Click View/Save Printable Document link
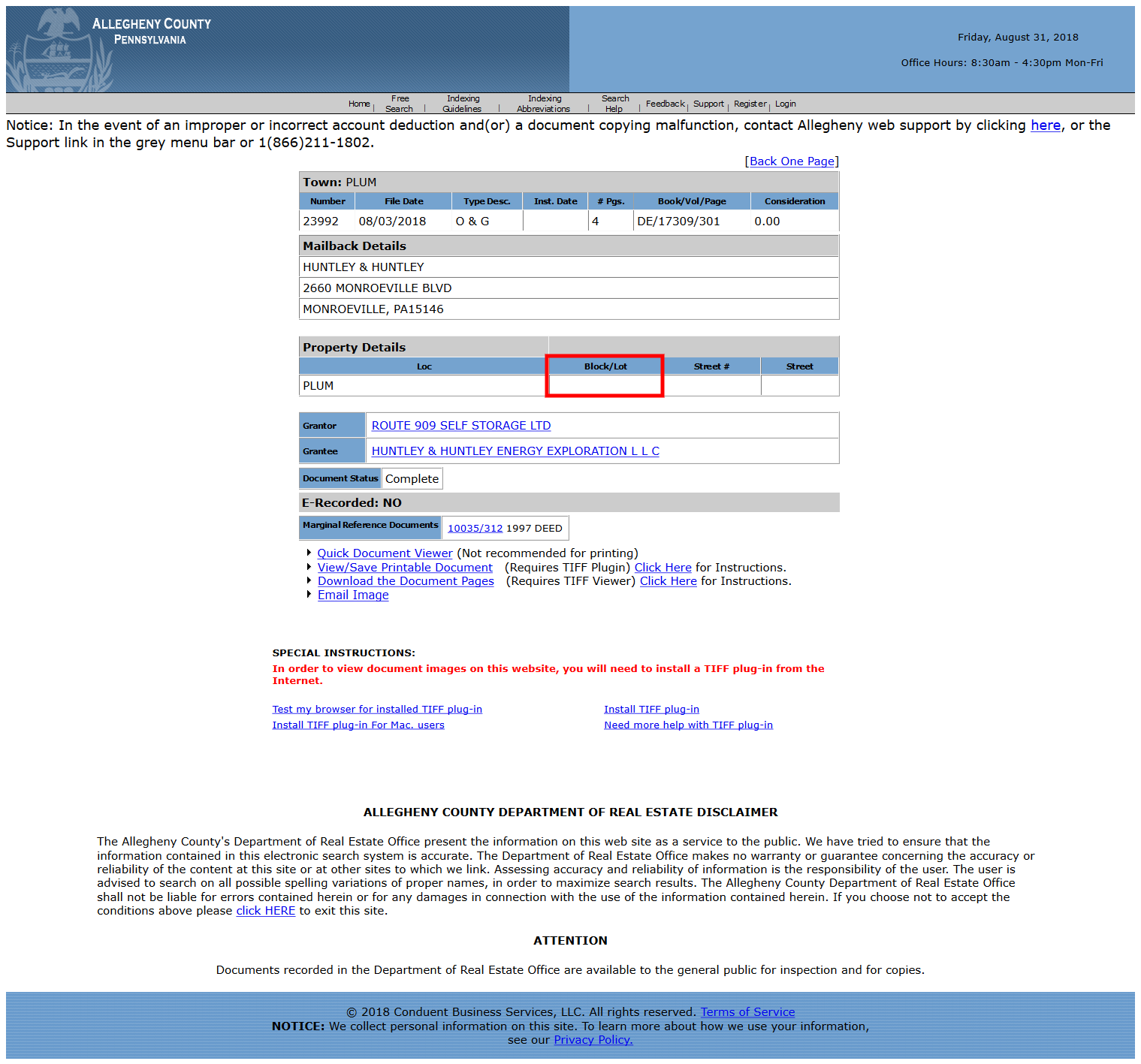Viewport: 1141px width, 1064px height. click(405, 568)
